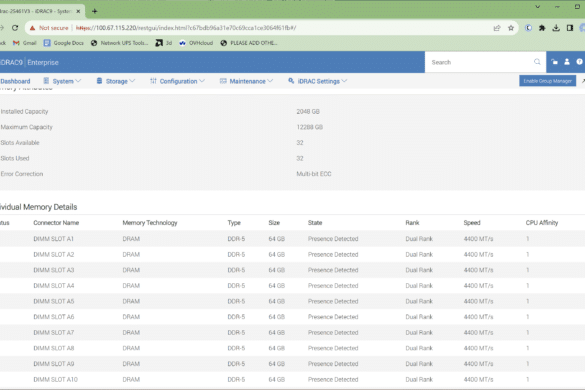Open the Google Docs bookmark
585x390 pixels.
tap(63, 43)
